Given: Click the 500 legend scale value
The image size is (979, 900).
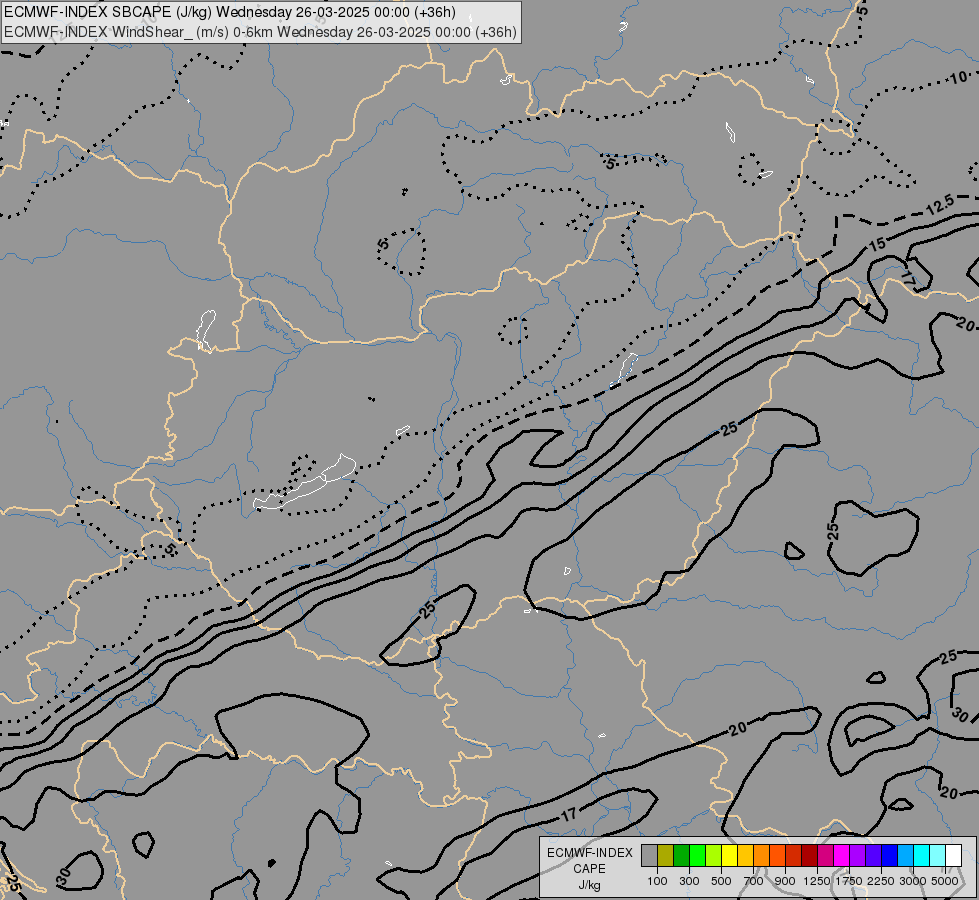Looking at the screenshot, I should [x=721, y=881].
